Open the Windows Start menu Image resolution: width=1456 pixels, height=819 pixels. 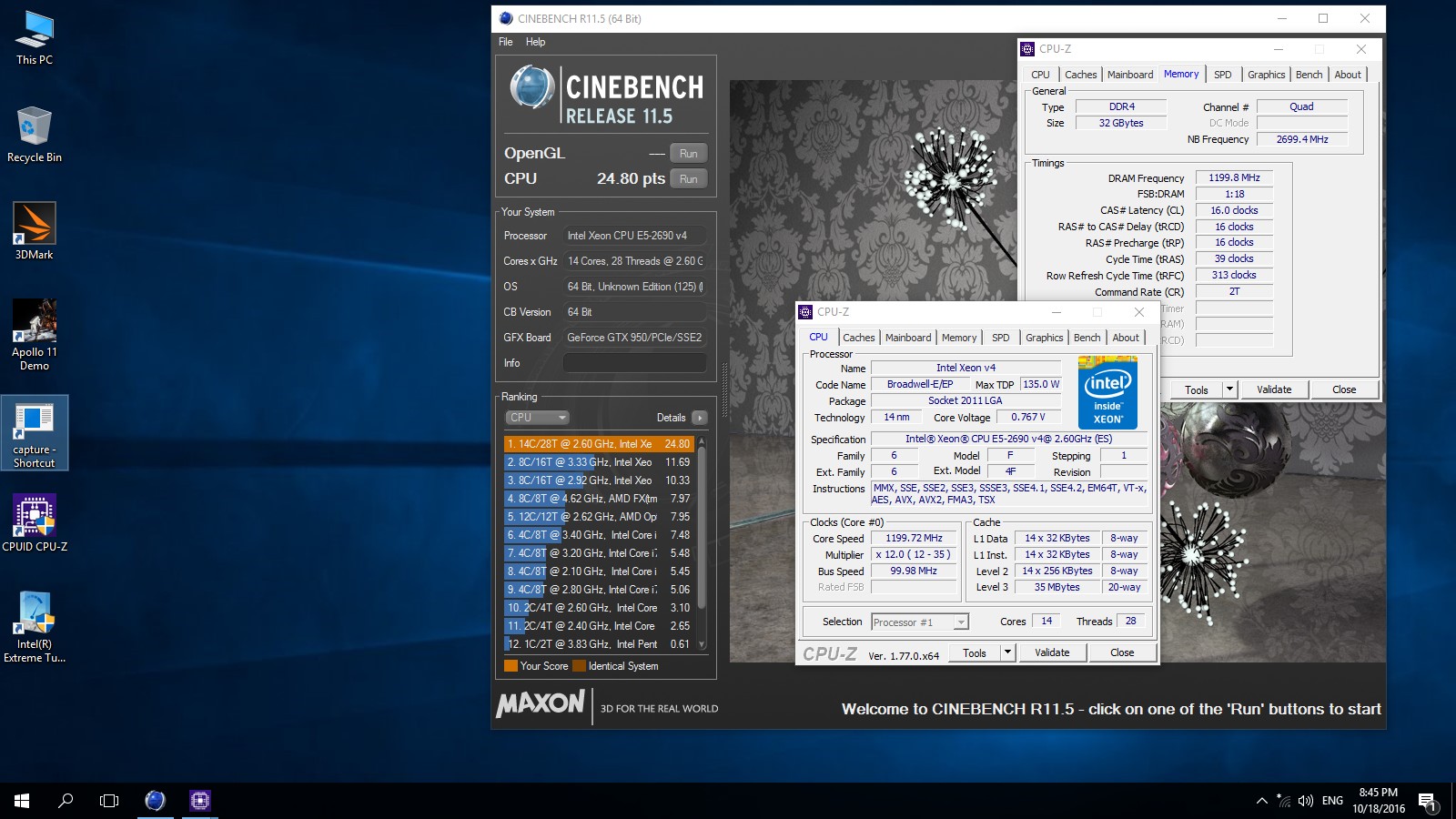[x=22, y=801]
